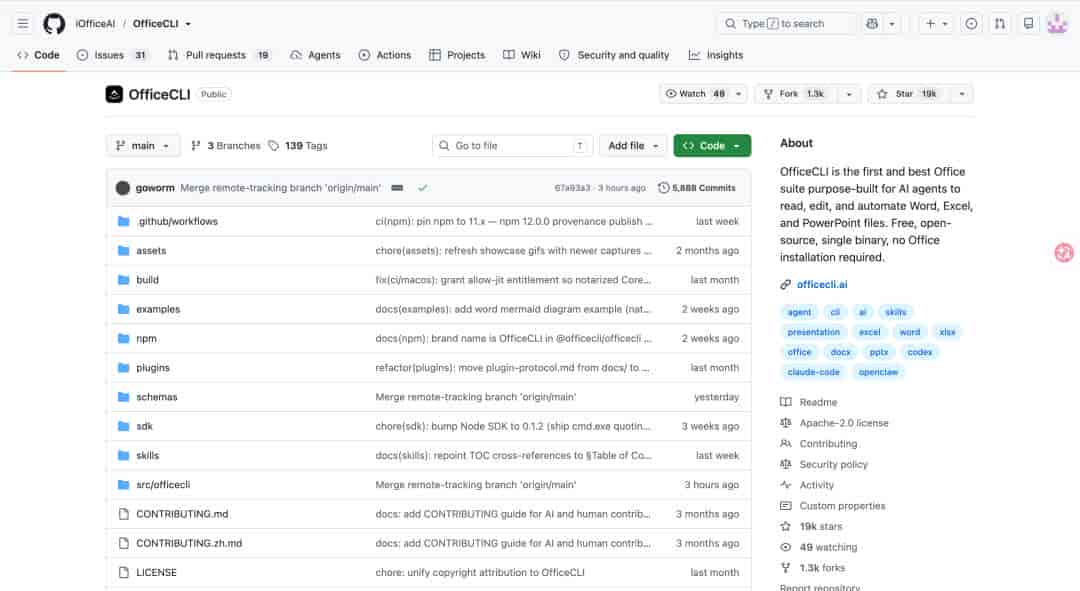
Task: Click the file icon for LICENSE
Action: 123,572
